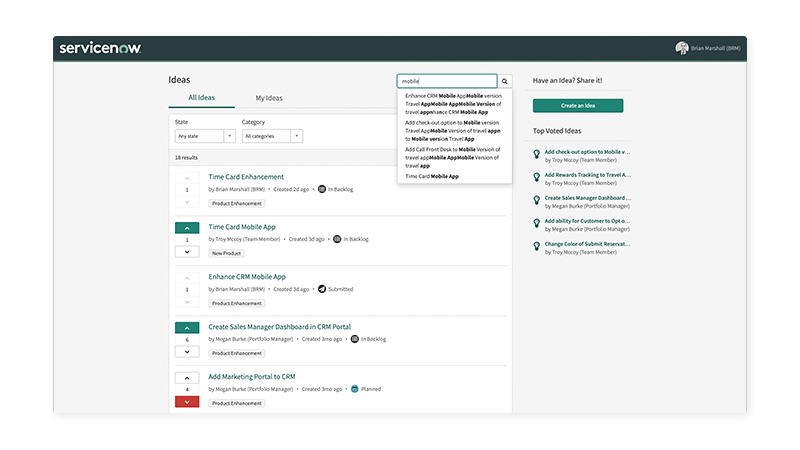The height and width of the screenshot is (450, 800).
Task: Click the Planned status icon on Marketing Portal
Action: tap(354, 389)
